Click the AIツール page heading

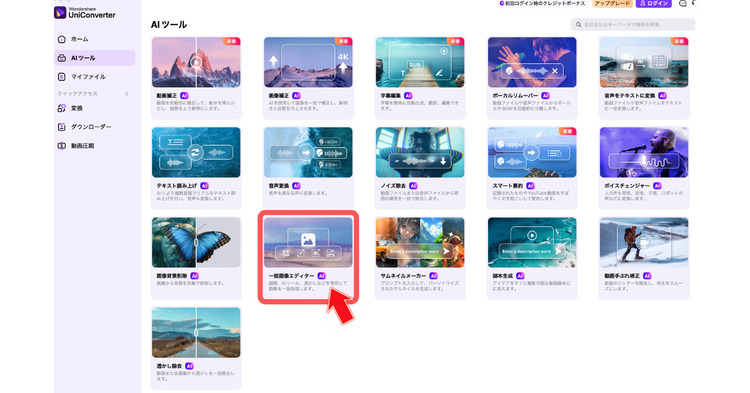click(x=169, y=24)
